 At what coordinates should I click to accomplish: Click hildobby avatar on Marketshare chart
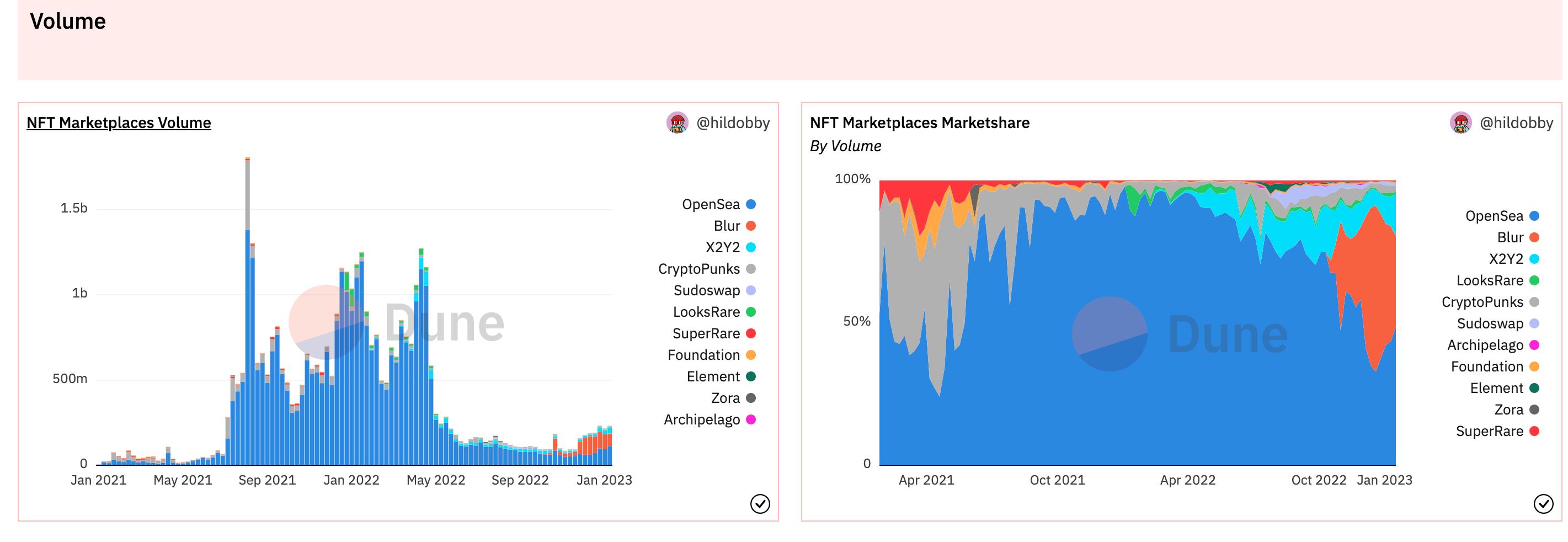[x=1460, y=123]
